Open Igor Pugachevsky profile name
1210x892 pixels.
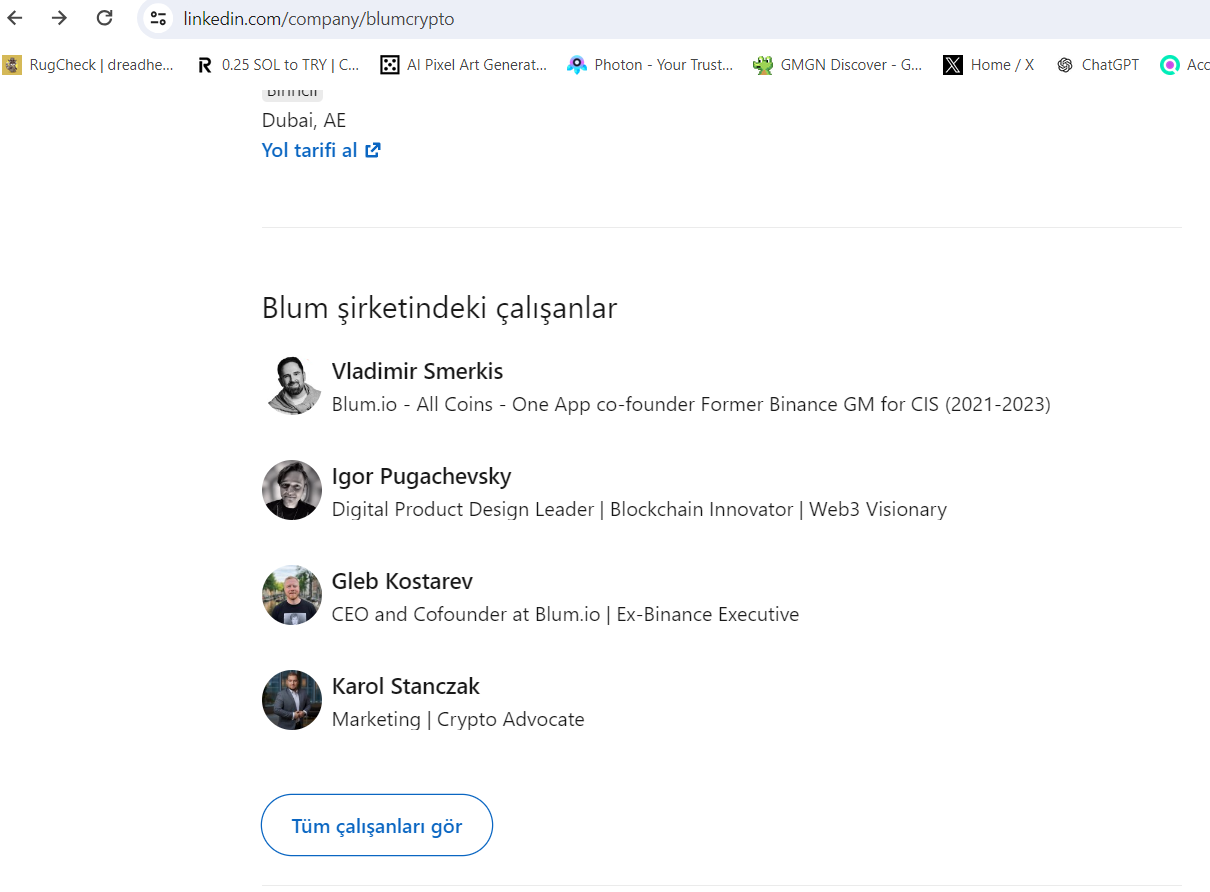click(421, 476)
